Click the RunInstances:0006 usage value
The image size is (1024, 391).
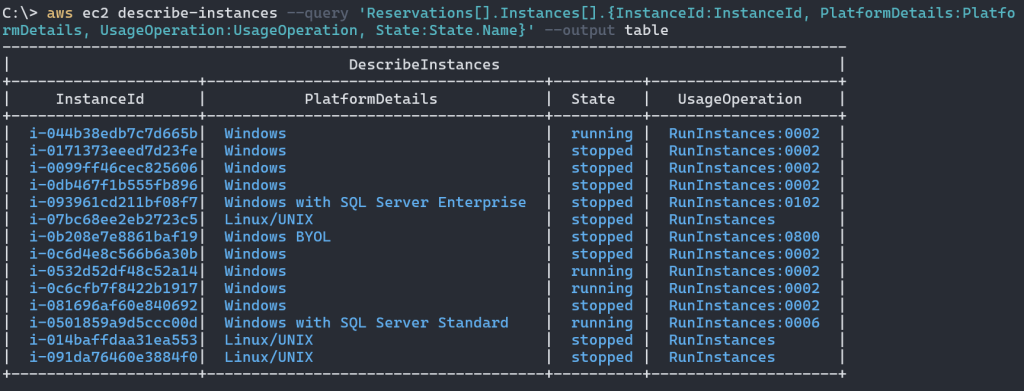point(744,322)
